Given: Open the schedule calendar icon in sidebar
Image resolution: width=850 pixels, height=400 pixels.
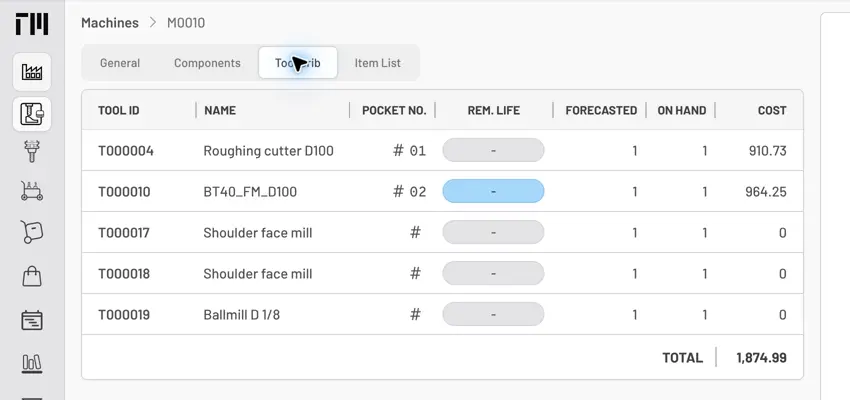Looking at the screenshot, I should pyautogui.click(x=32, y=320).
